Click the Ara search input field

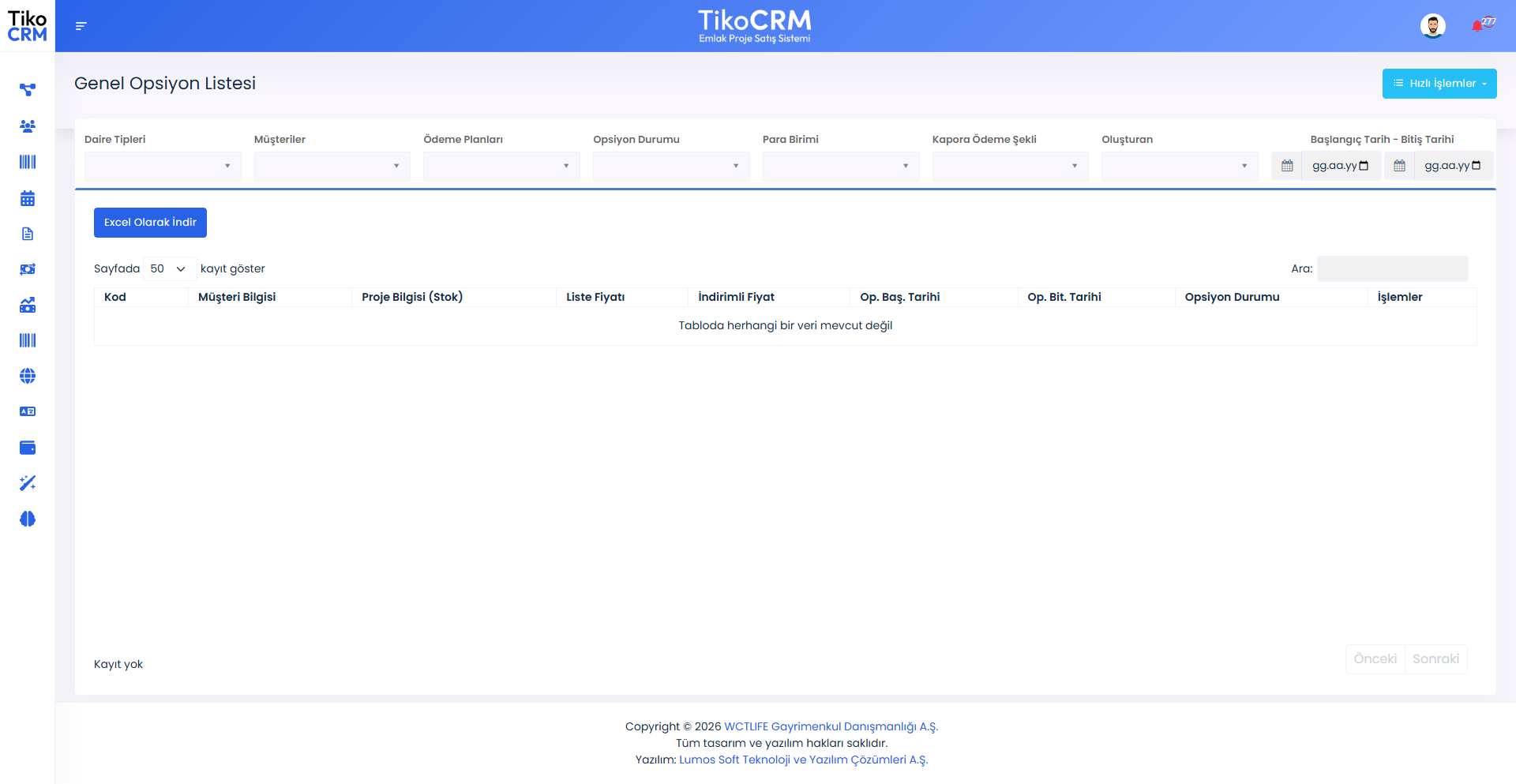click(1392, 268)
